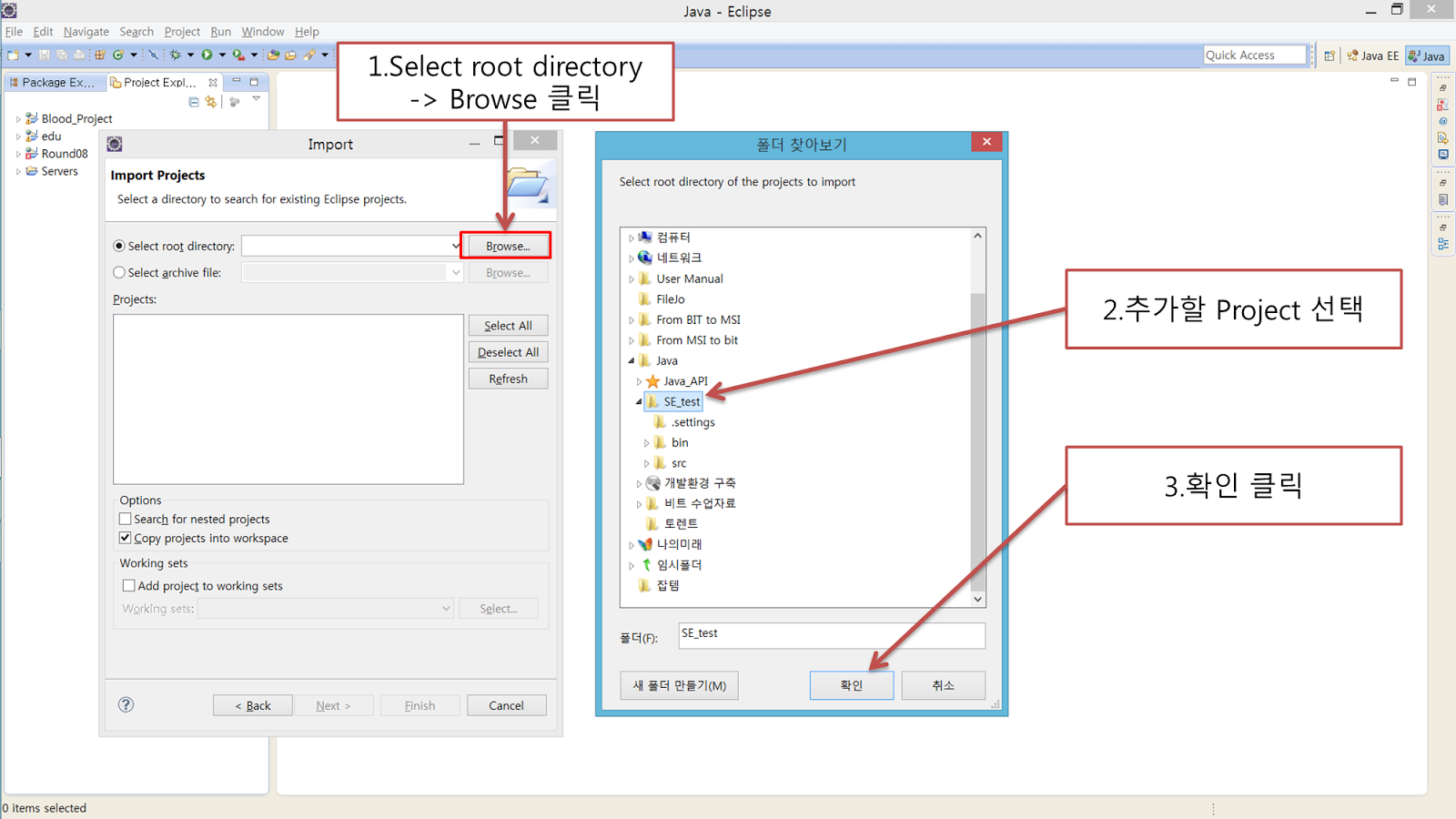
Task: Click Browse next to Select root directory
Action: click(x=508, y=246)
